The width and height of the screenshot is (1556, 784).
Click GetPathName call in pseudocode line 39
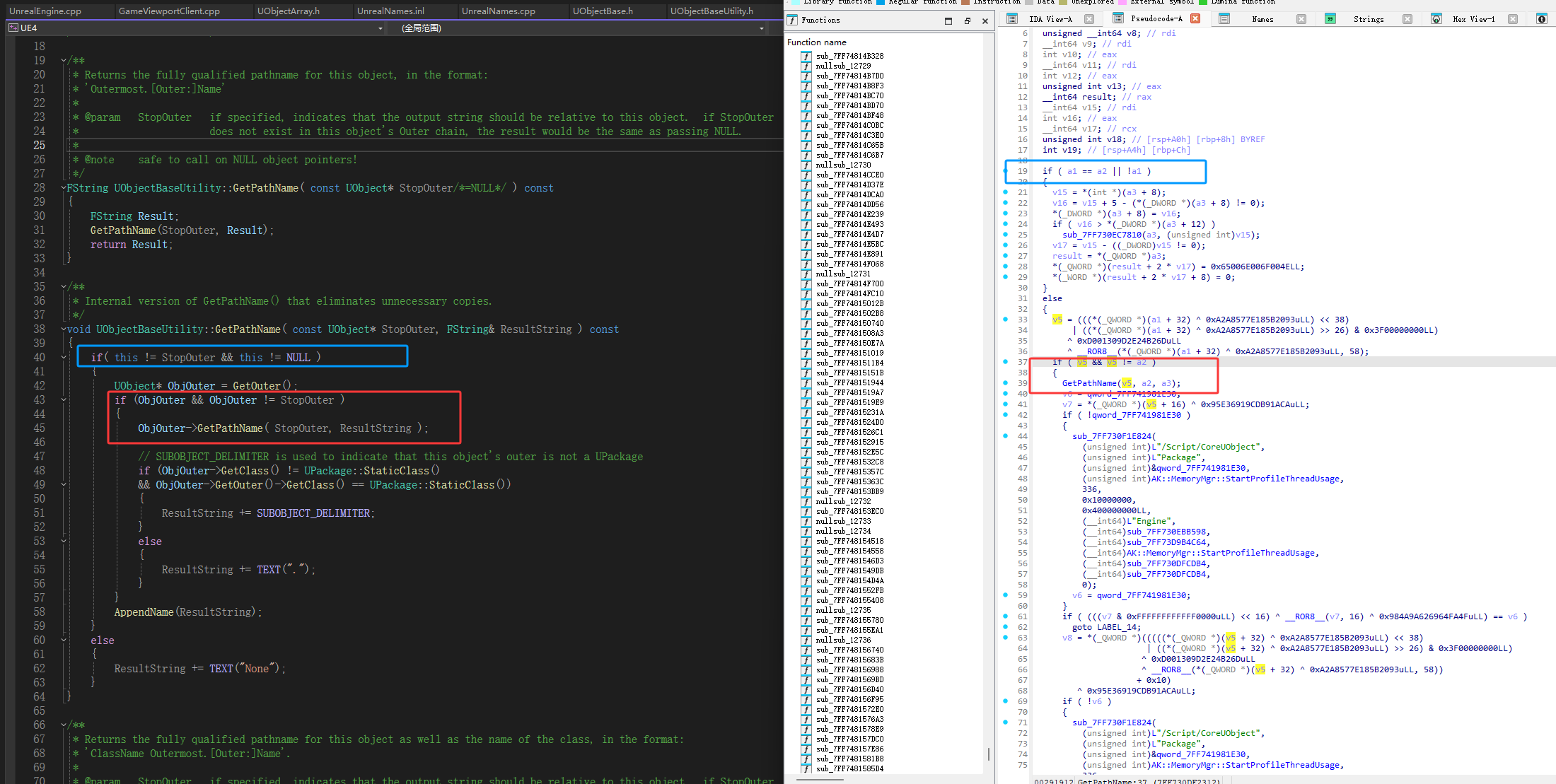pos(1091,383)
